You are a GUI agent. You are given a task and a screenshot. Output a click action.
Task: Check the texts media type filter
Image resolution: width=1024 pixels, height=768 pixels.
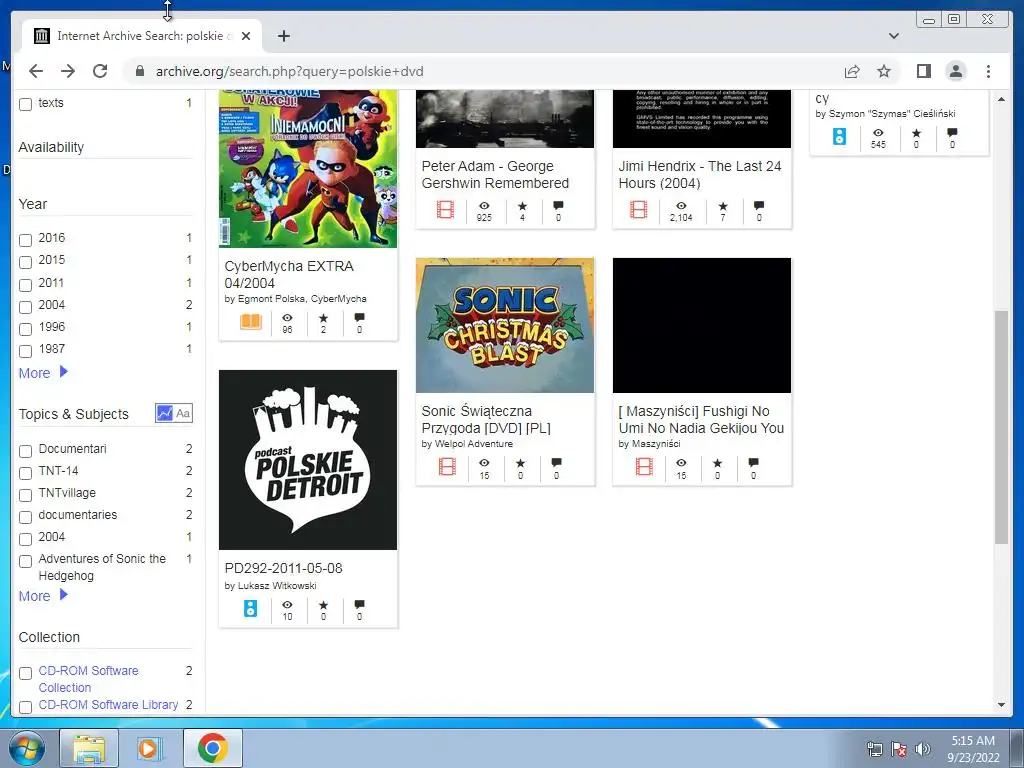click(25, 104)
